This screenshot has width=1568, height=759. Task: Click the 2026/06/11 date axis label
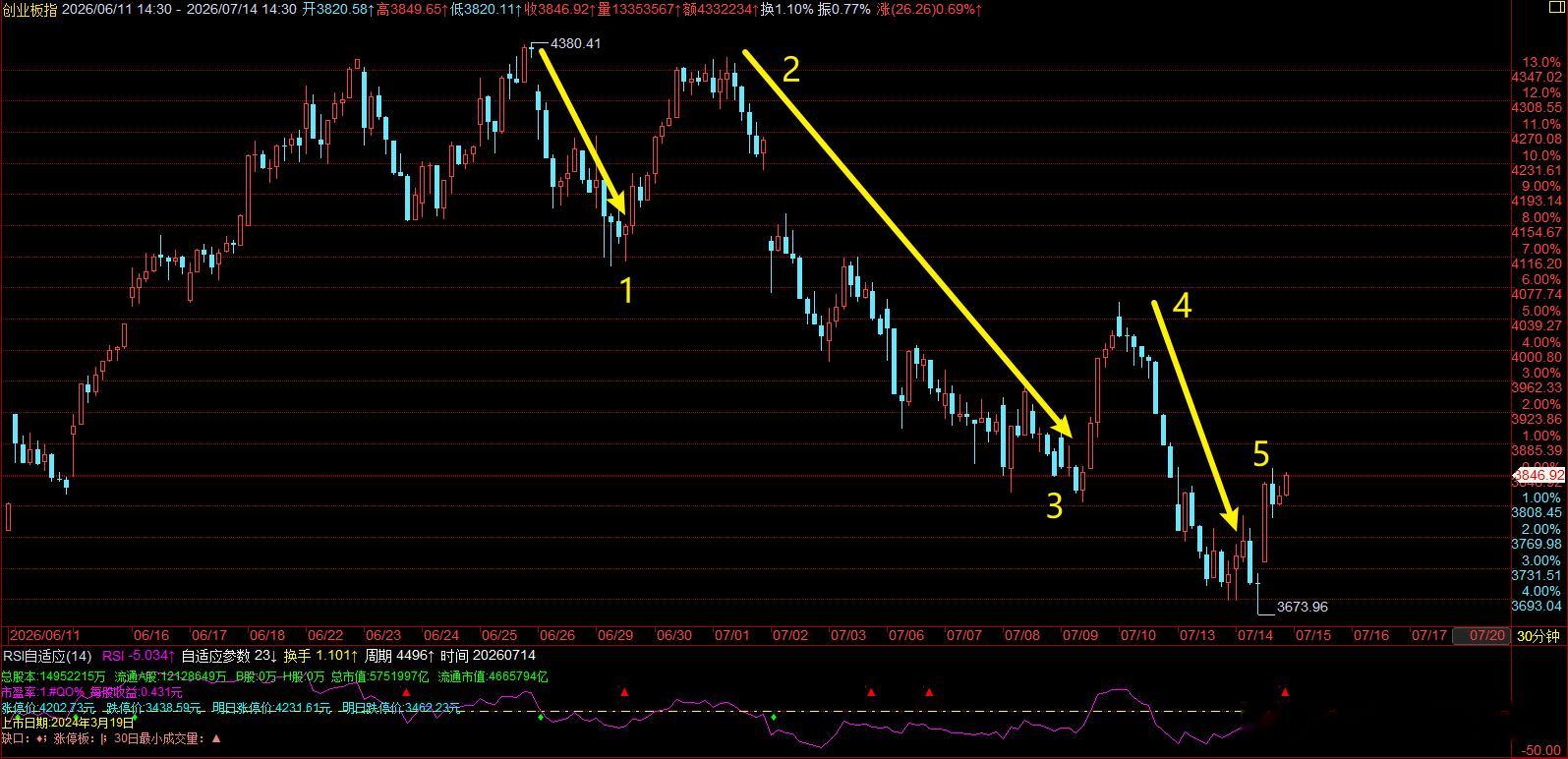42,636
